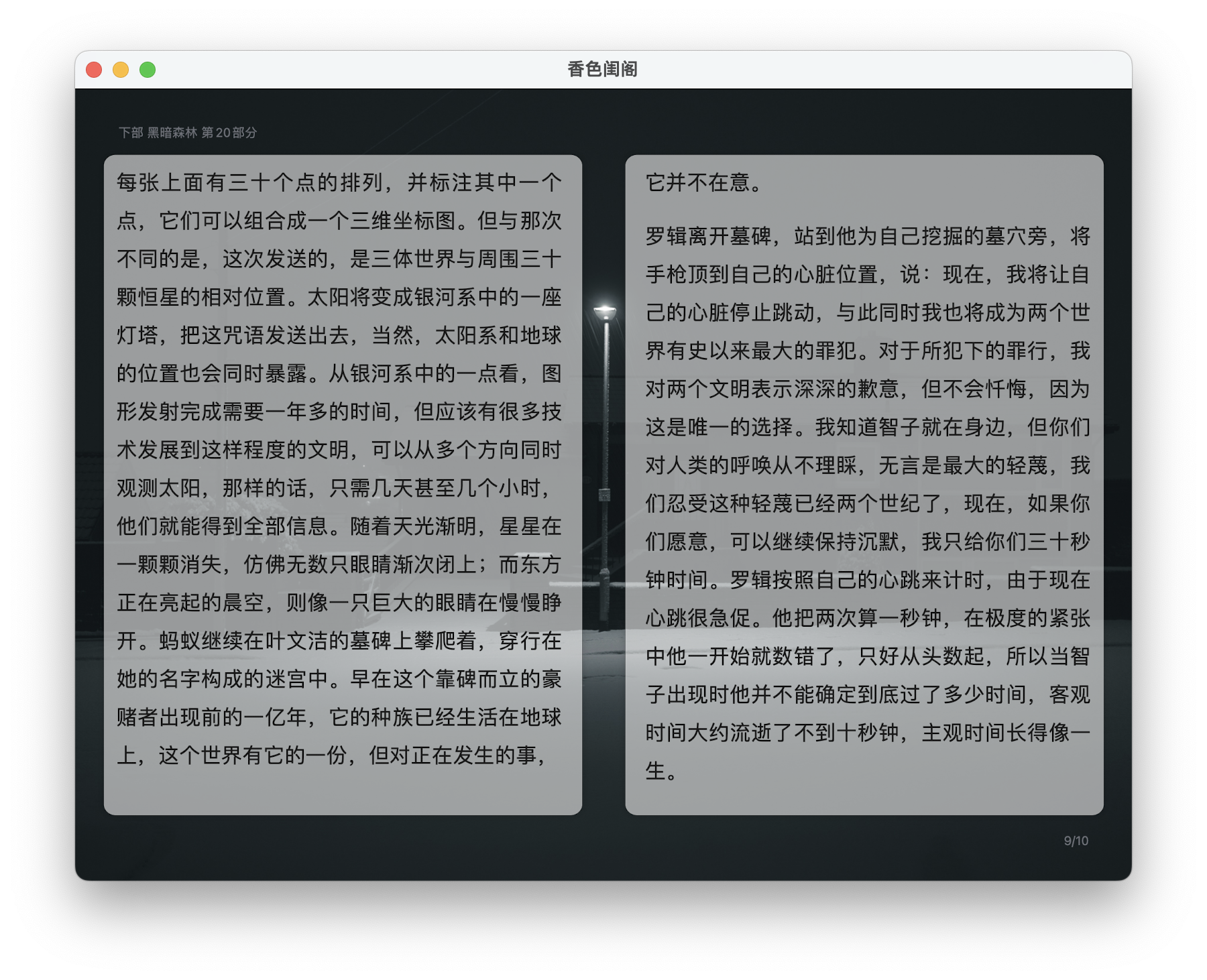Click the line starting 子出现时他并不能确定
Image resolution: width=1207 pixels, height=980 pixels.
[867, 694]
